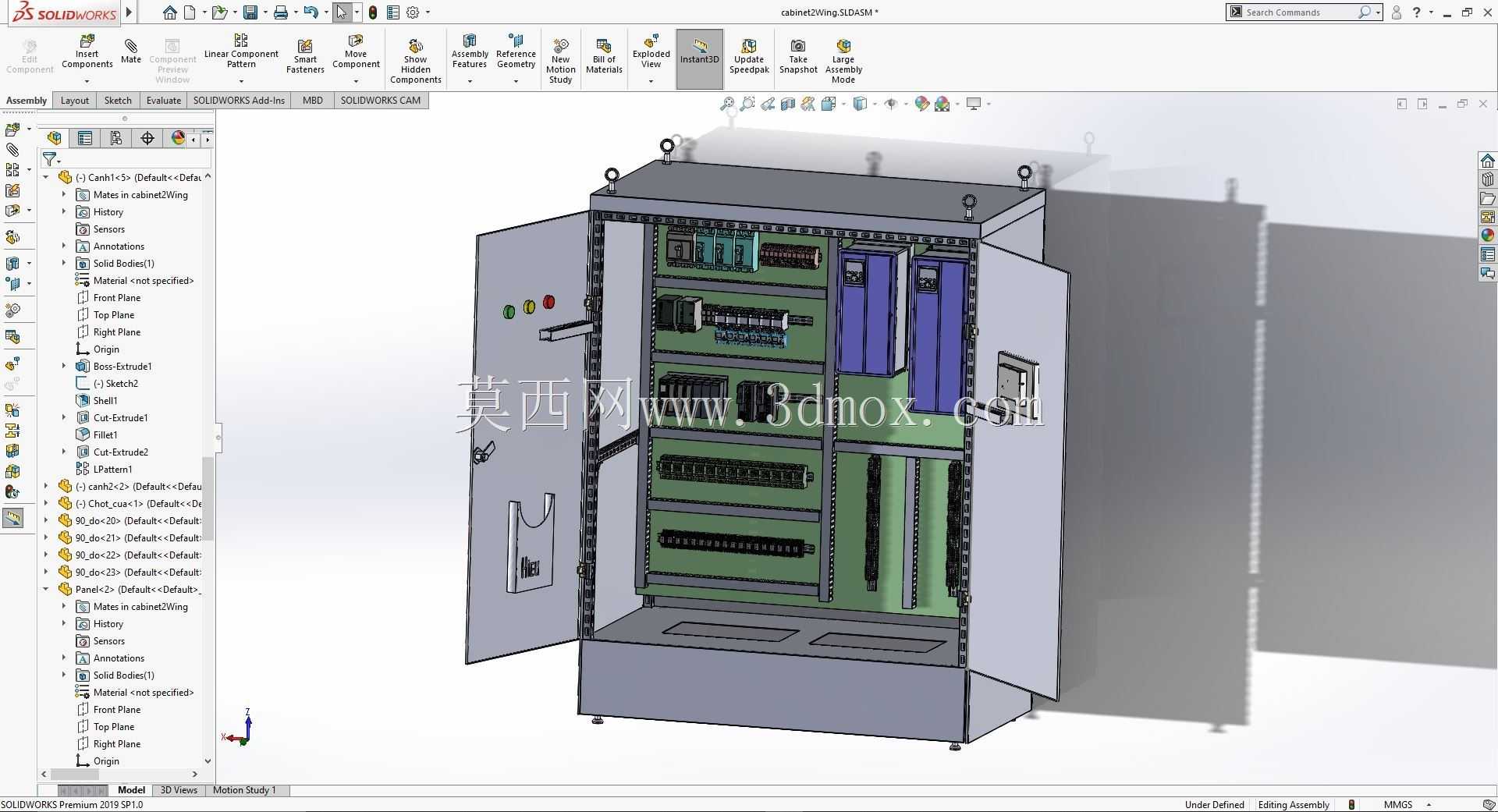Click Update Speedpak

(x=749, y=57)
